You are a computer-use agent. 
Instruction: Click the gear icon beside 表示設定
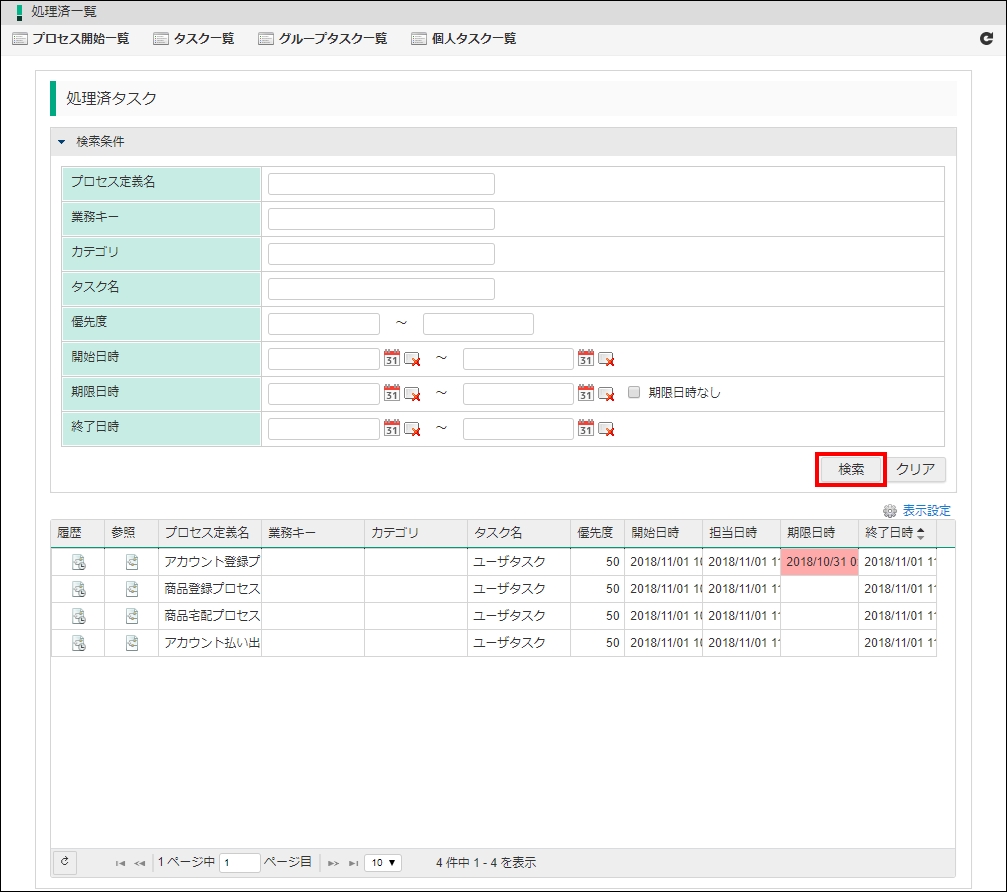point(890,510)
